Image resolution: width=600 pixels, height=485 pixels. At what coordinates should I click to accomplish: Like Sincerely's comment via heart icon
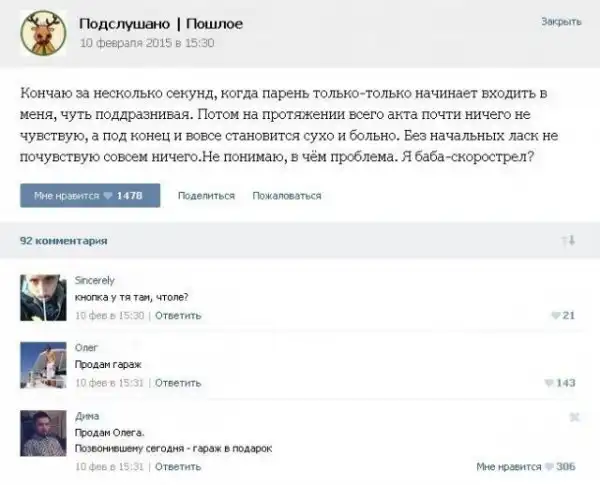point(555,315)
